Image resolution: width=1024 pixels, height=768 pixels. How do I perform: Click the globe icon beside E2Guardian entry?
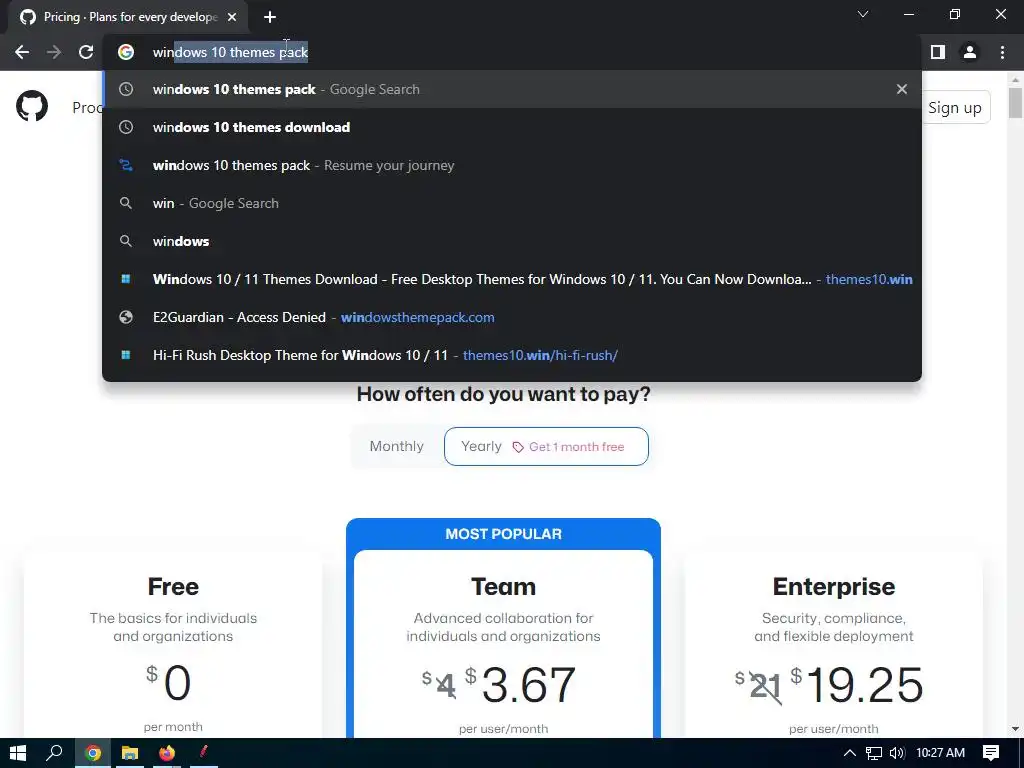(x=126, y=317)
